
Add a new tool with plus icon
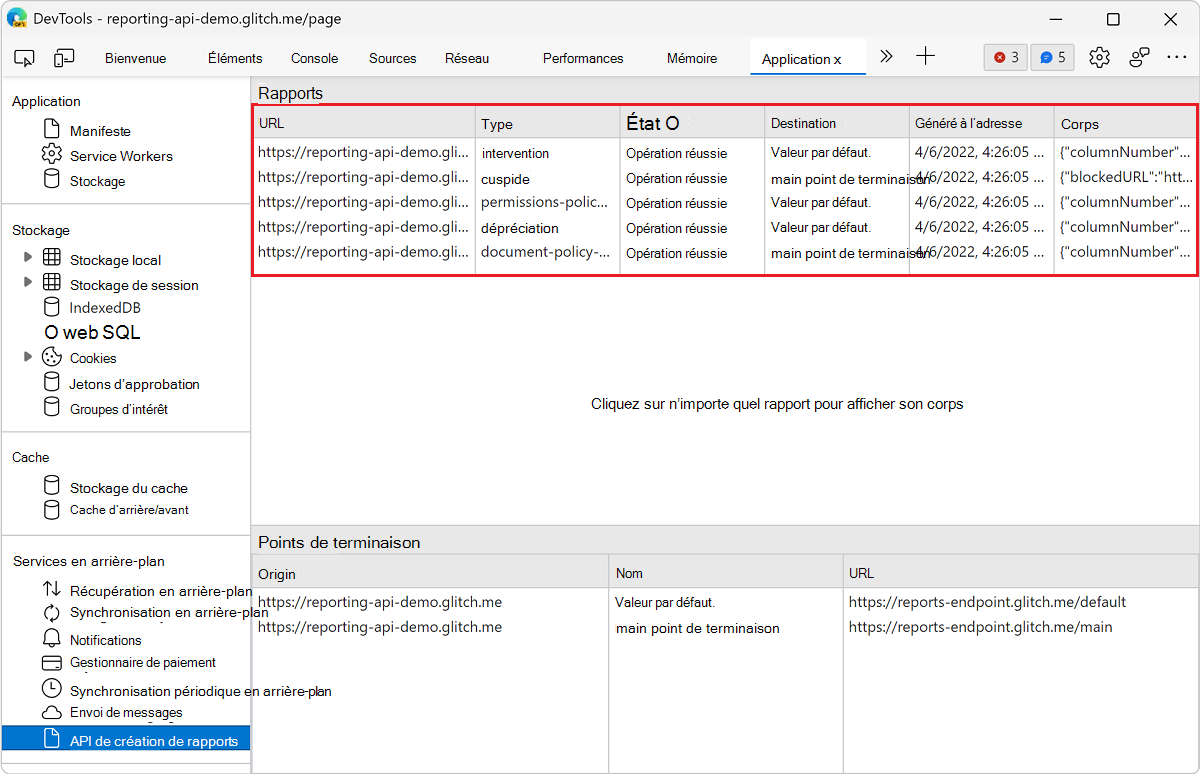(925, 57)
